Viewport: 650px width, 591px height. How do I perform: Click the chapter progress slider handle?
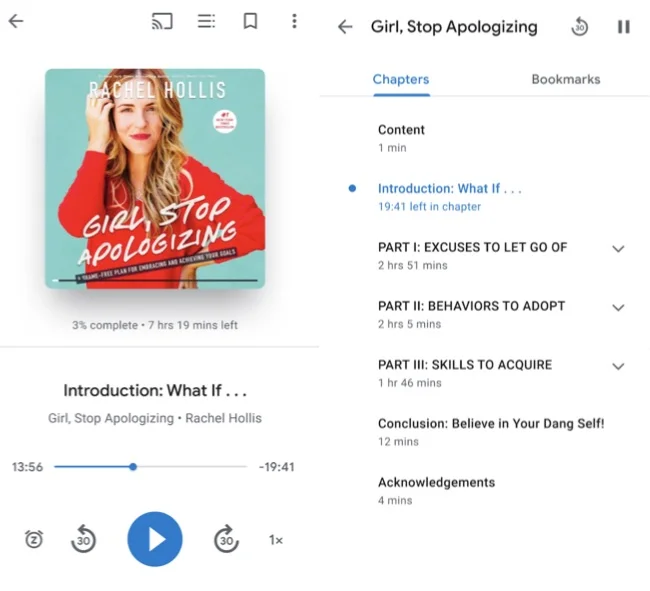(133, 467)
